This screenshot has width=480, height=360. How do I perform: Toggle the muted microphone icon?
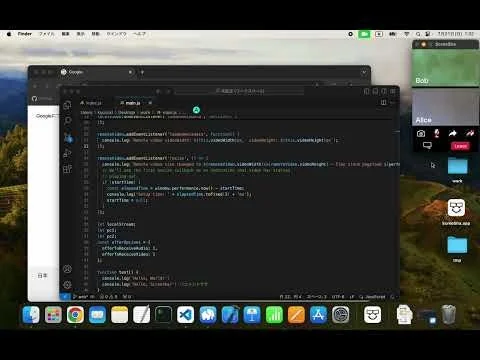pyautogui.click(x=437, y=133)
